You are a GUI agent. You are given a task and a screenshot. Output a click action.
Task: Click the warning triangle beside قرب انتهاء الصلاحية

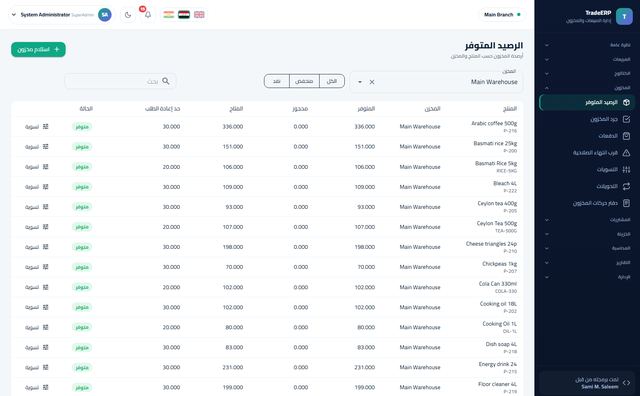626,153
